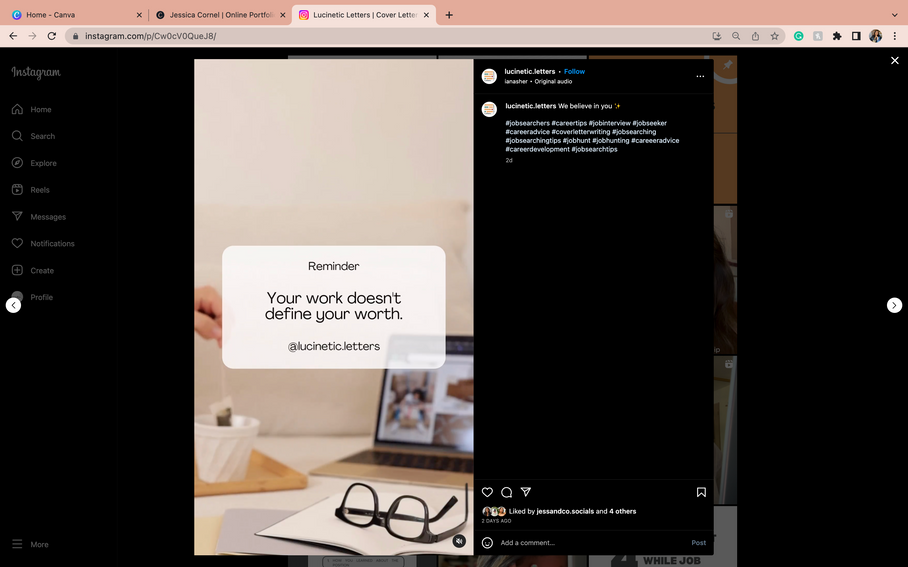Open the post options three-dot menu
908x567 pixels.
pos(700,76)
